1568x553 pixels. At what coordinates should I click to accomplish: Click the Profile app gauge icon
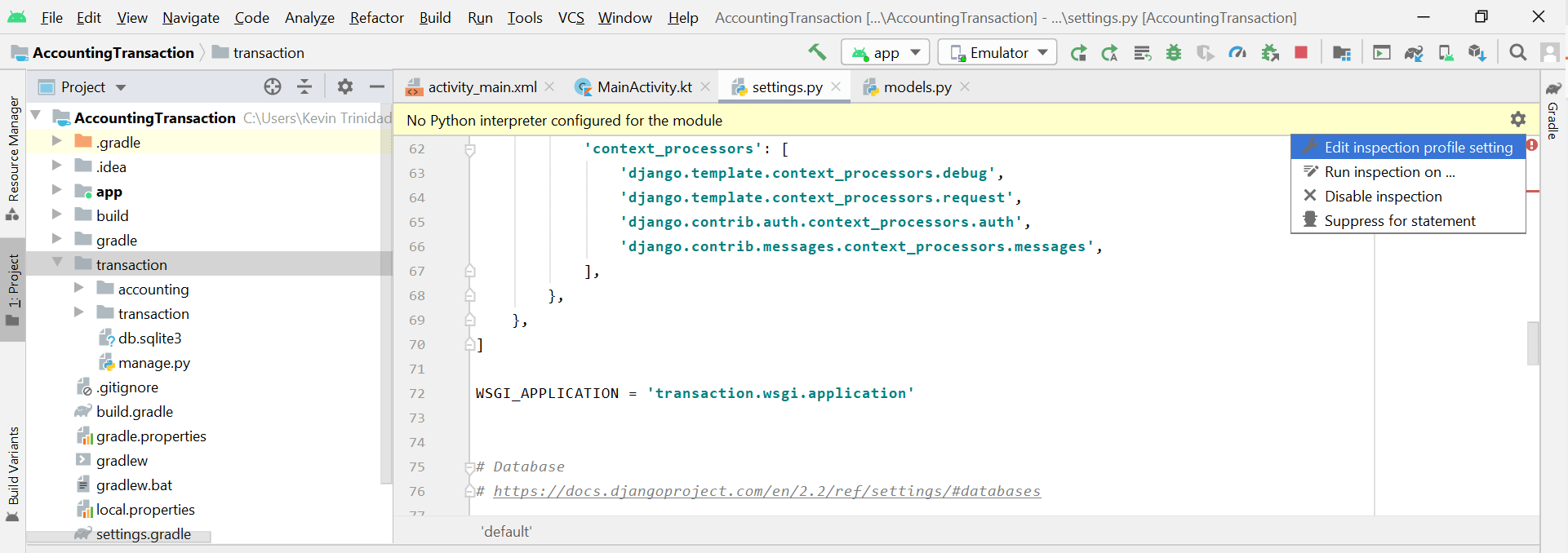pos(1237,53)
